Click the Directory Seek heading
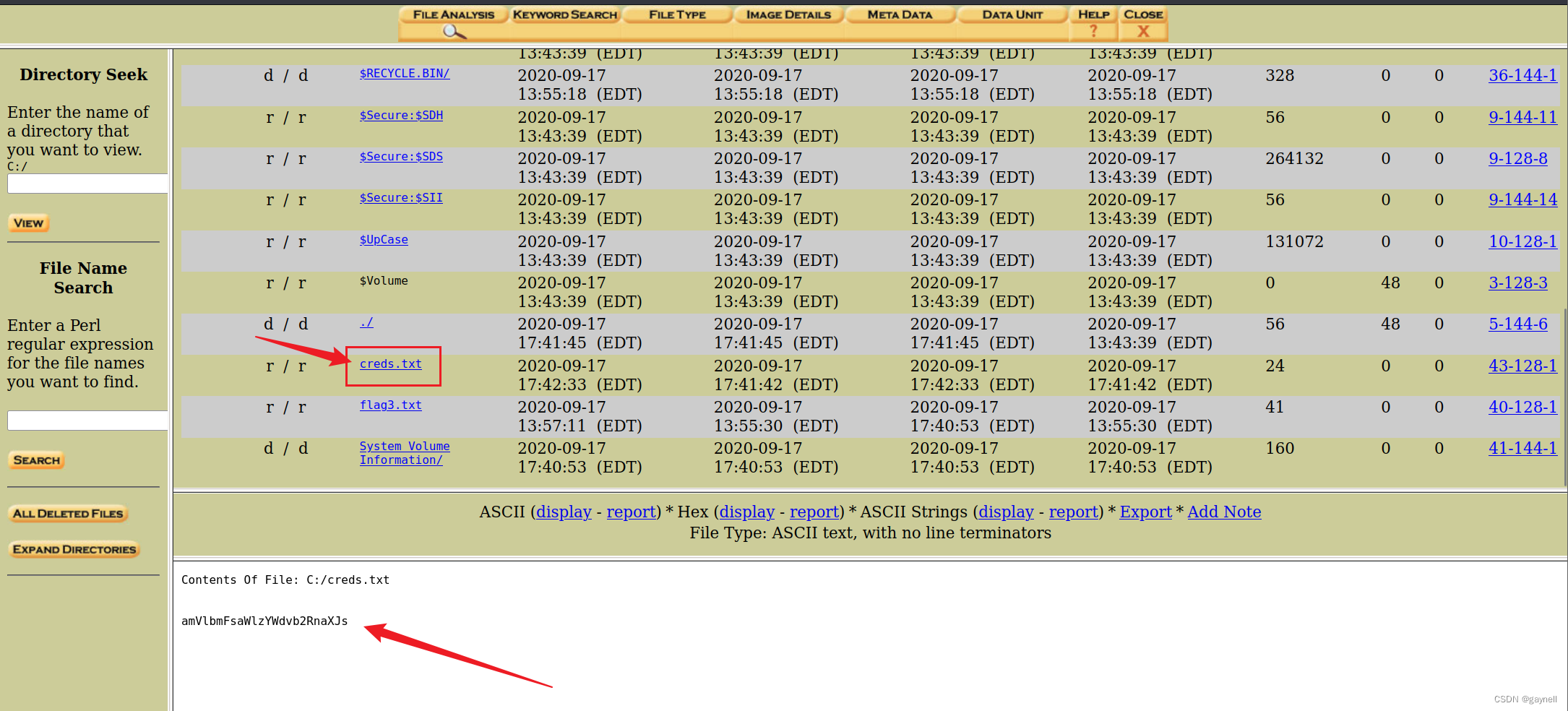Viewport: 1568px width, 711px height. click(83, 74)
